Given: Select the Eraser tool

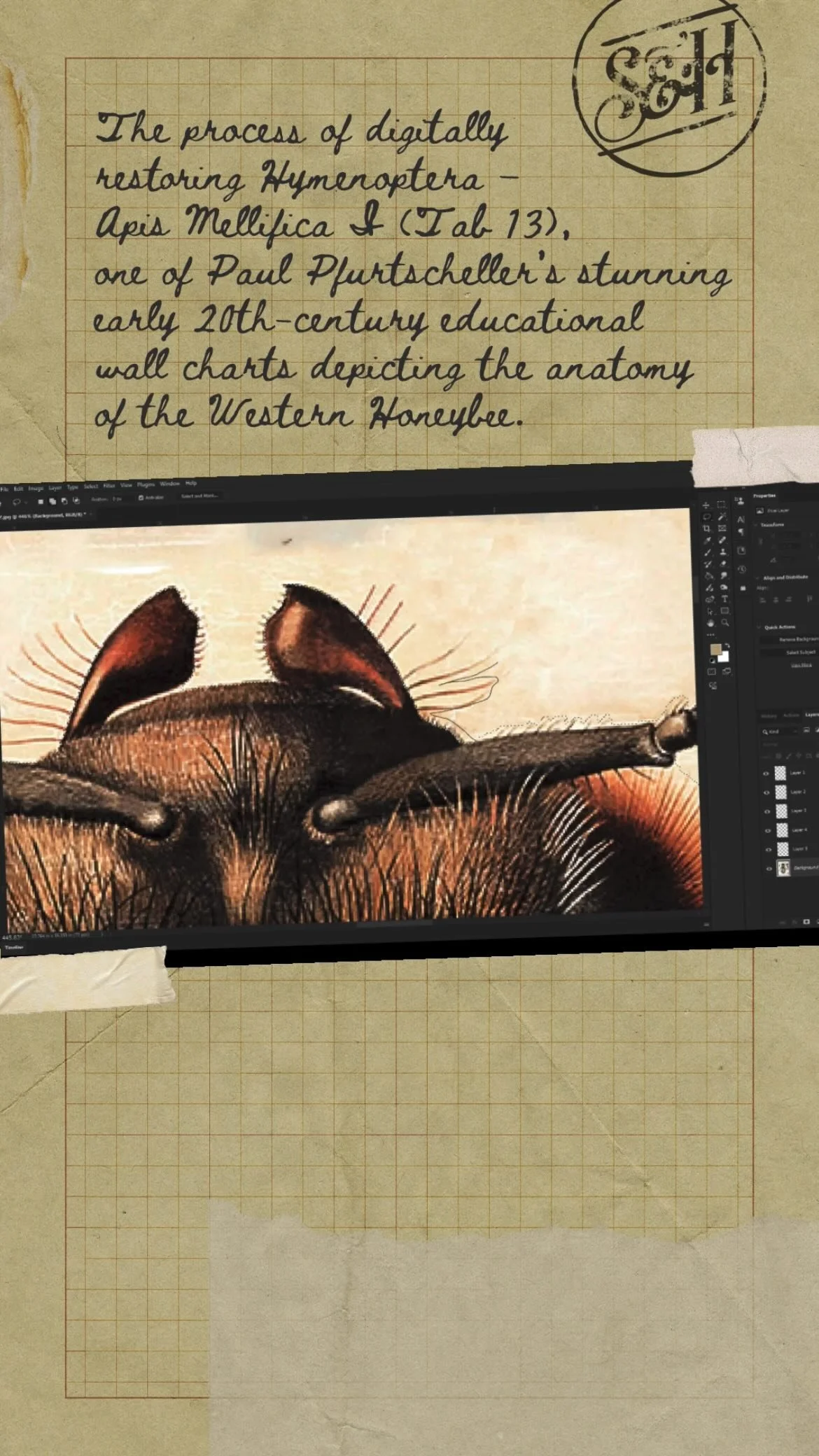Looking at the screenshot, I should (x=723, y=563).
